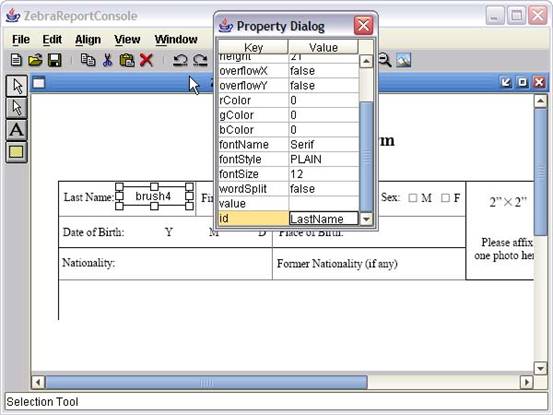Screen dimensions: 553x415
Task: Click the document vertical scrollbar thumb
Action: [540, 172]
